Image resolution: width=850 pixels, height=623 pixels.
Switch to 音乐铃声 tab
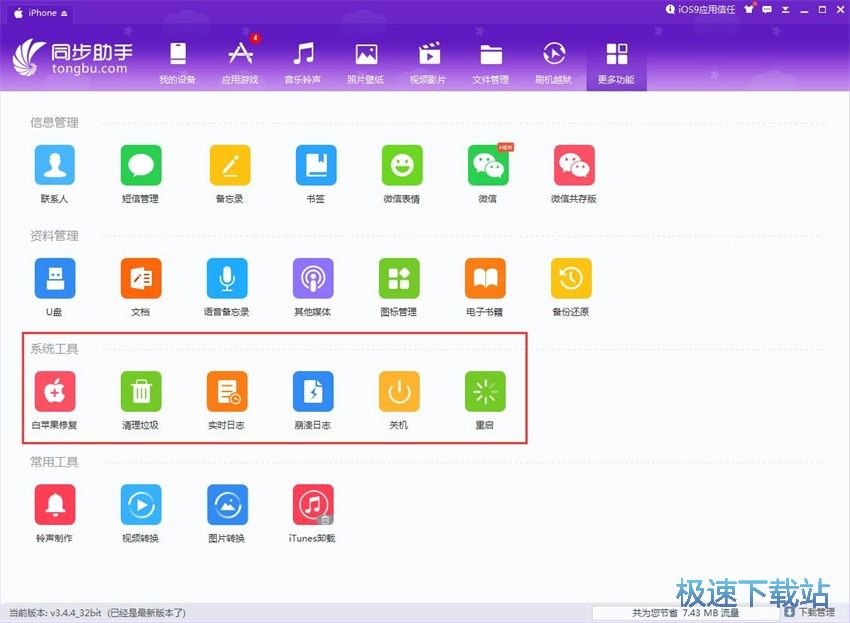pyautogui.click(x=303, y=63)
